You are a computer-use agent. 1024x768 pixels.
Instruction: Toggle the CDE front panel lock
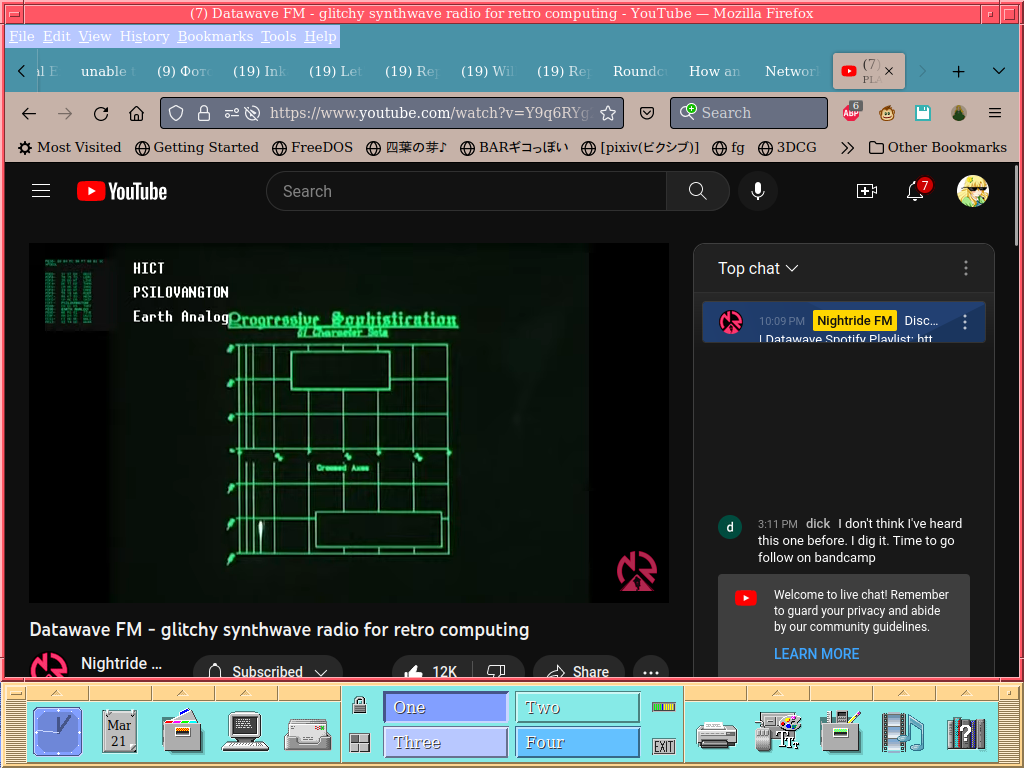tap(359, 707)
